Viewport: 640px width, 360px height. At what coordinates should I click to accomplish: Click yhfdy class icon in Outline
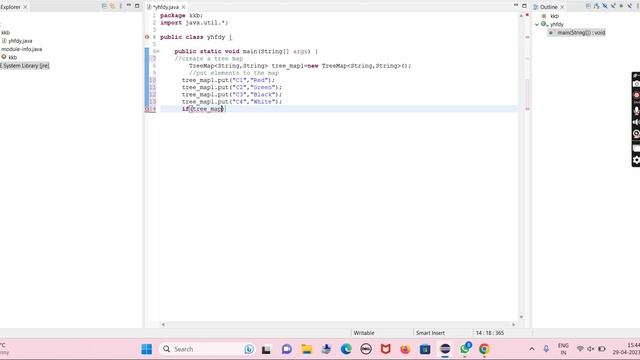[x=544, y=24]
